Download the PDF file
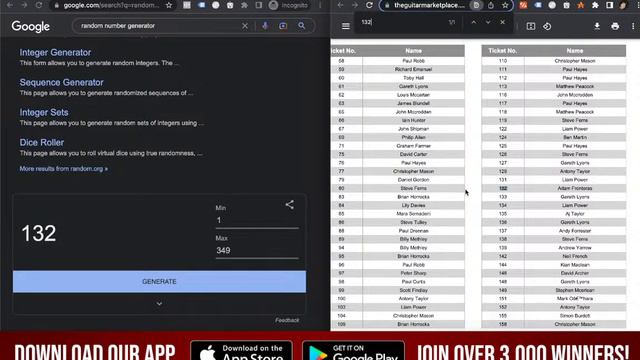The image size is (640, 360). pyautogui.click(x=597, y=26)
